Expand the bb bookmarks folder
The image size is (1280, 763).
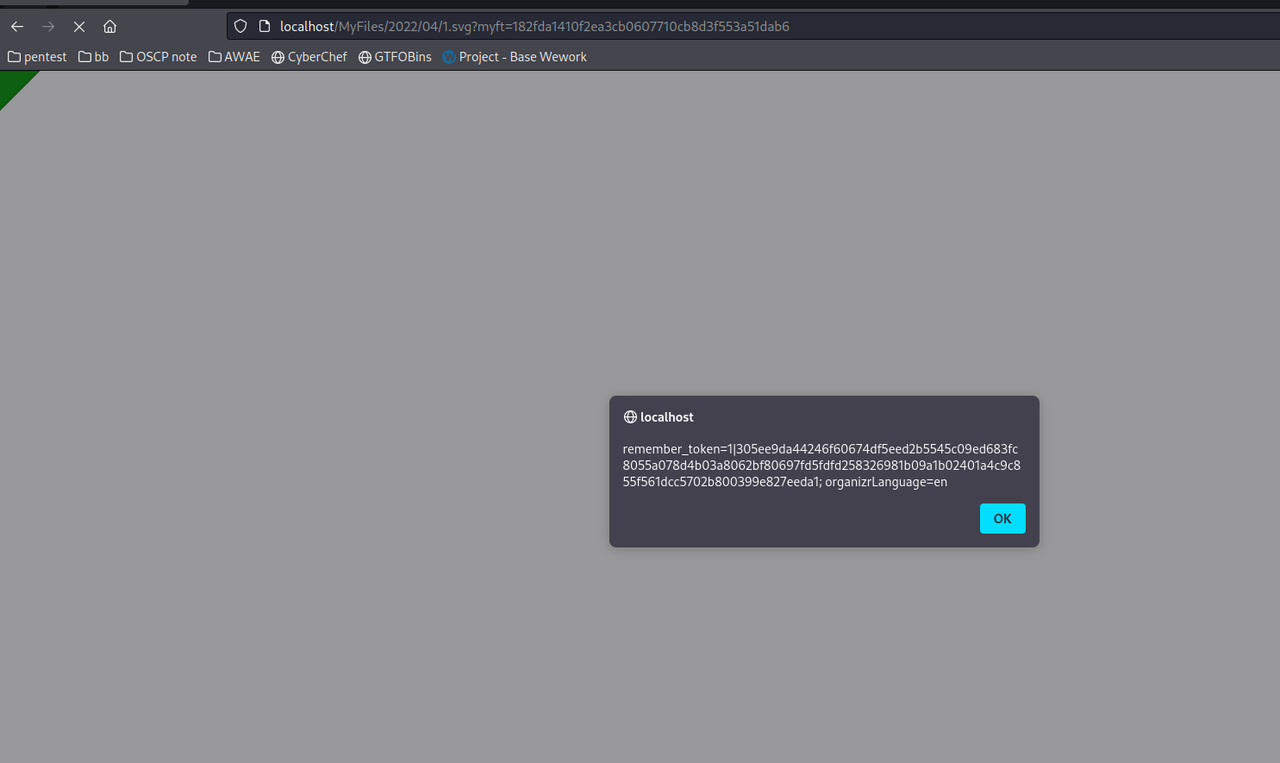coord(93,57)
